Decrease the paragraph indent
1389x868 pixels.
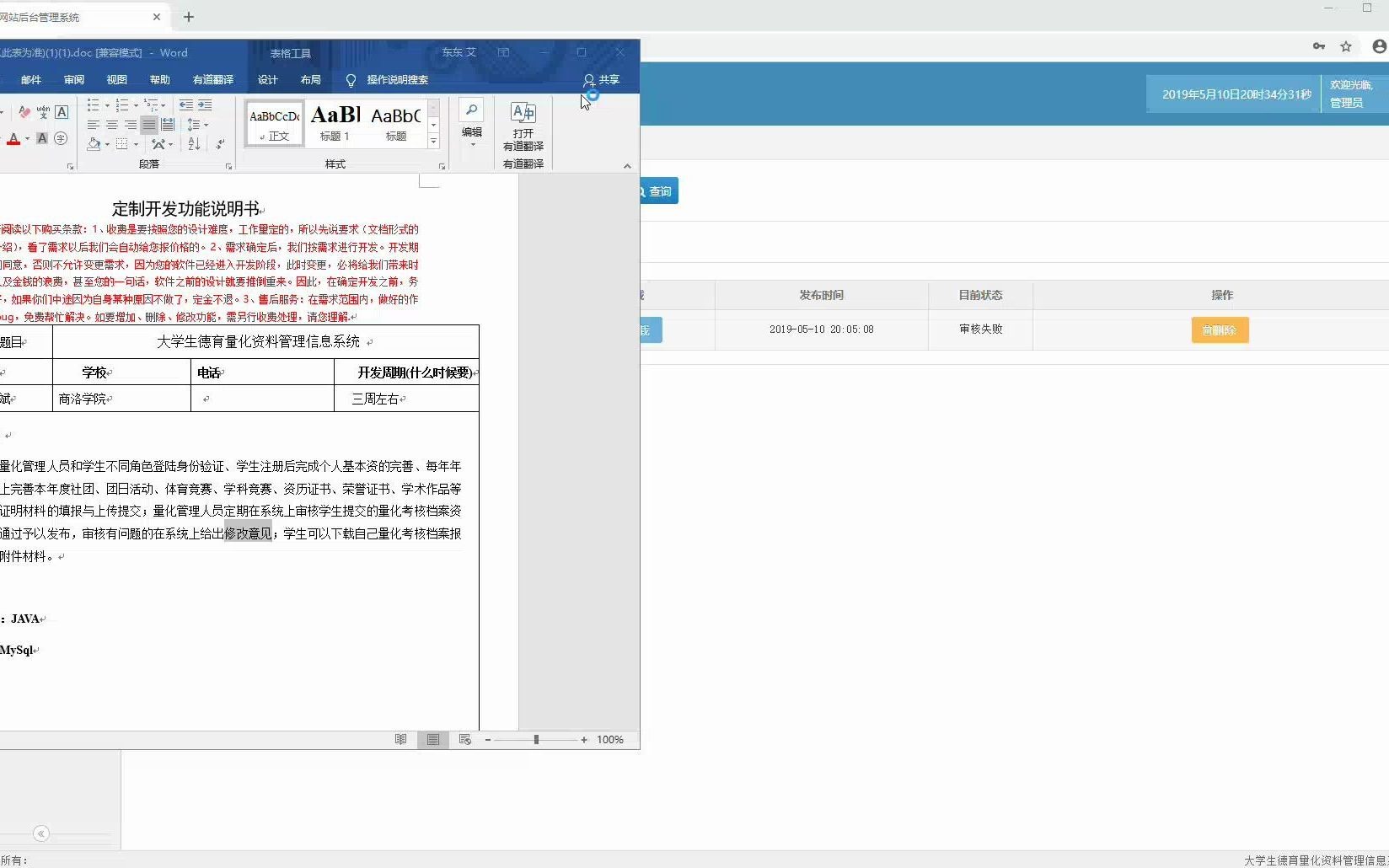point(185,105)
